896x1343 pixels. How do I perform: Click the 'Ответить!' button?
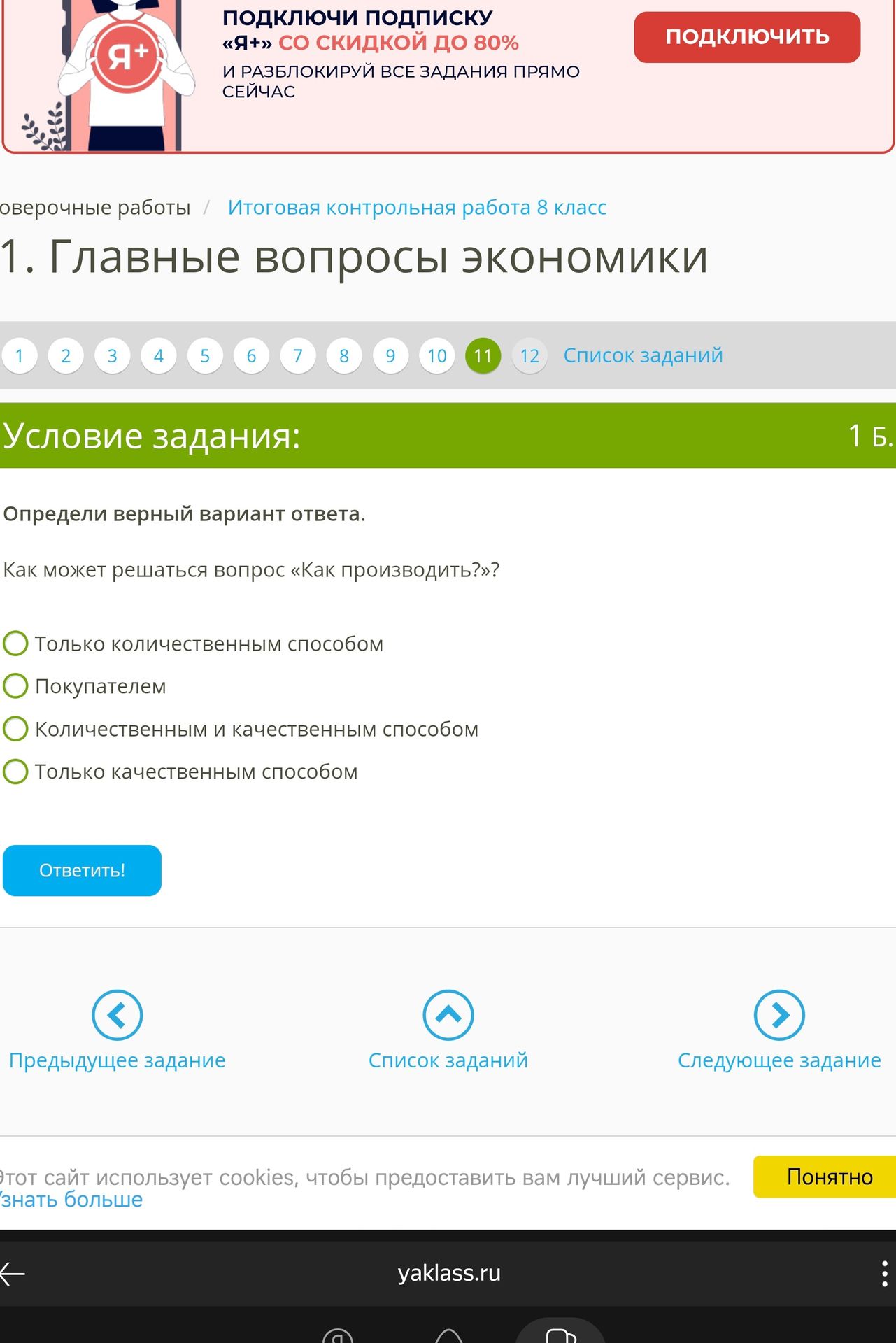82,870
